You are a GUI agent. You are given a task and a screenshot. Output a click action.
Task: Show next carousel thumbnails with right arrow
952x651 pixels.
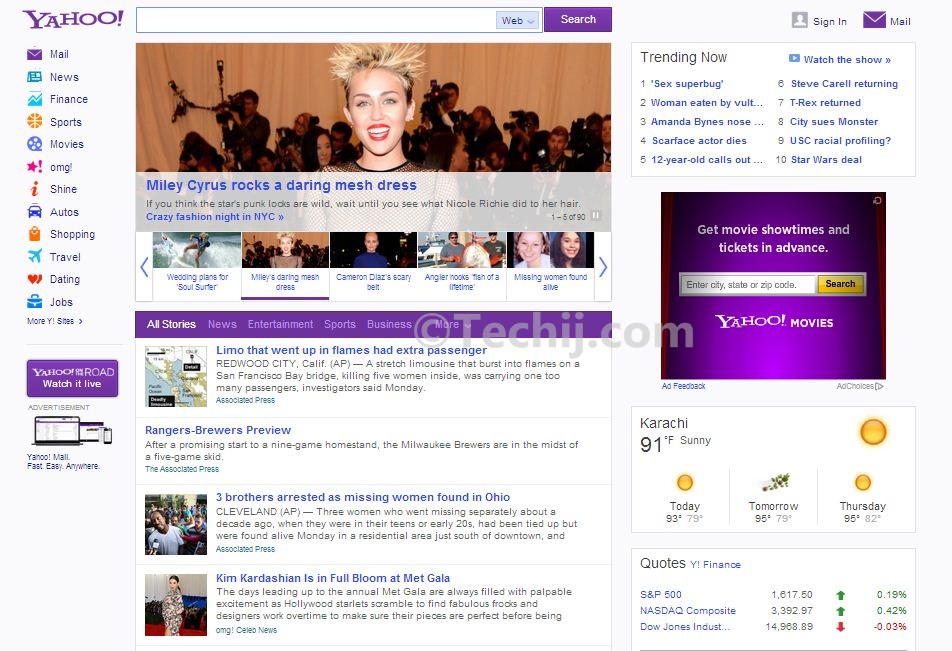pos(603,267)
